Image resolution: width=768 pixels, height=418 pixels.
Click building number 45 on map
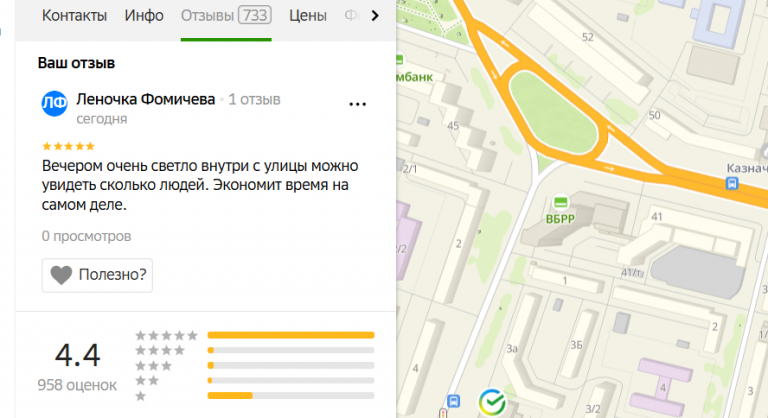(453, 126)
